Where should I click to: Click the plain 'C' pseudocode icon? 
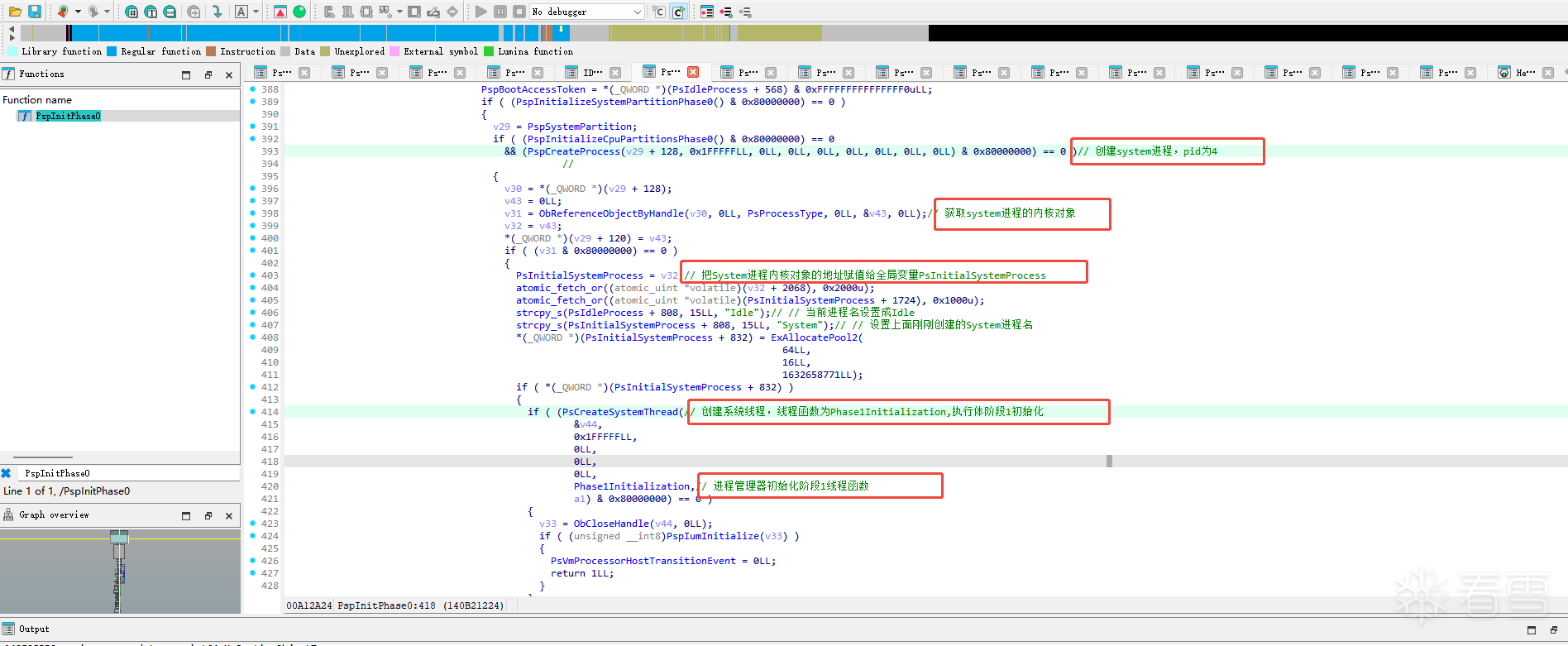tap(659, 12)
